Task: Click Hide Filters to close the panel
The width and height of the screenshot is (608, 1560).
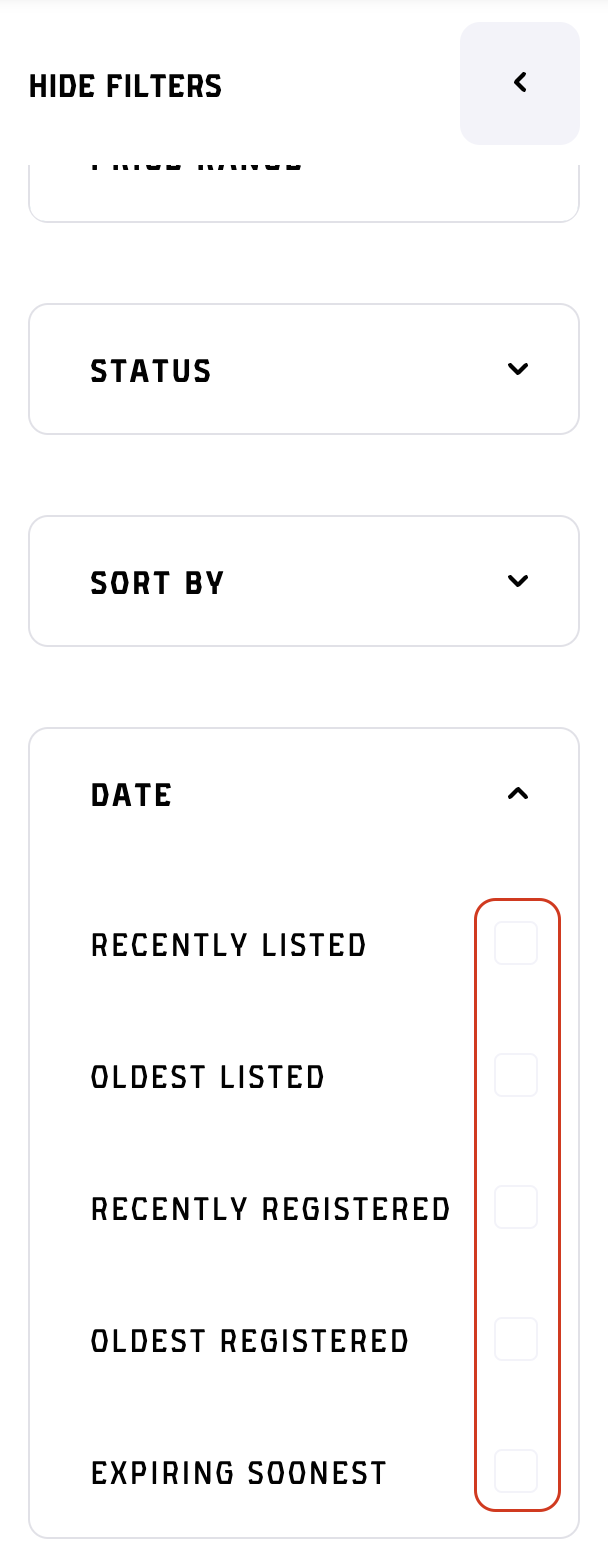Action: coord(124,85)
